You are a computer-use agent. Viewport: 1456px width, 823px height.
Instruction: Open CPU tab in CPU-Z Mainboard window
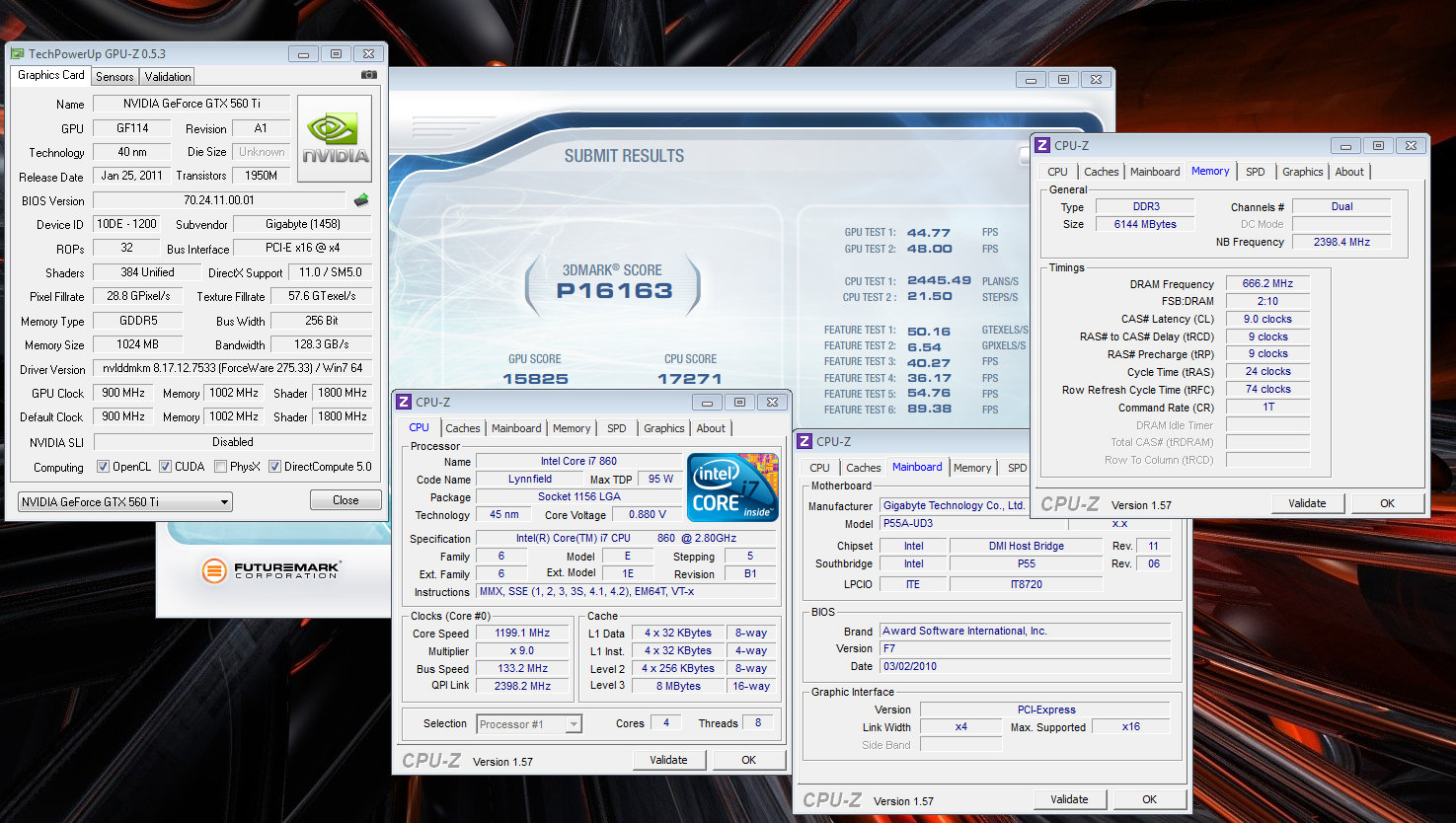point(820,468)
